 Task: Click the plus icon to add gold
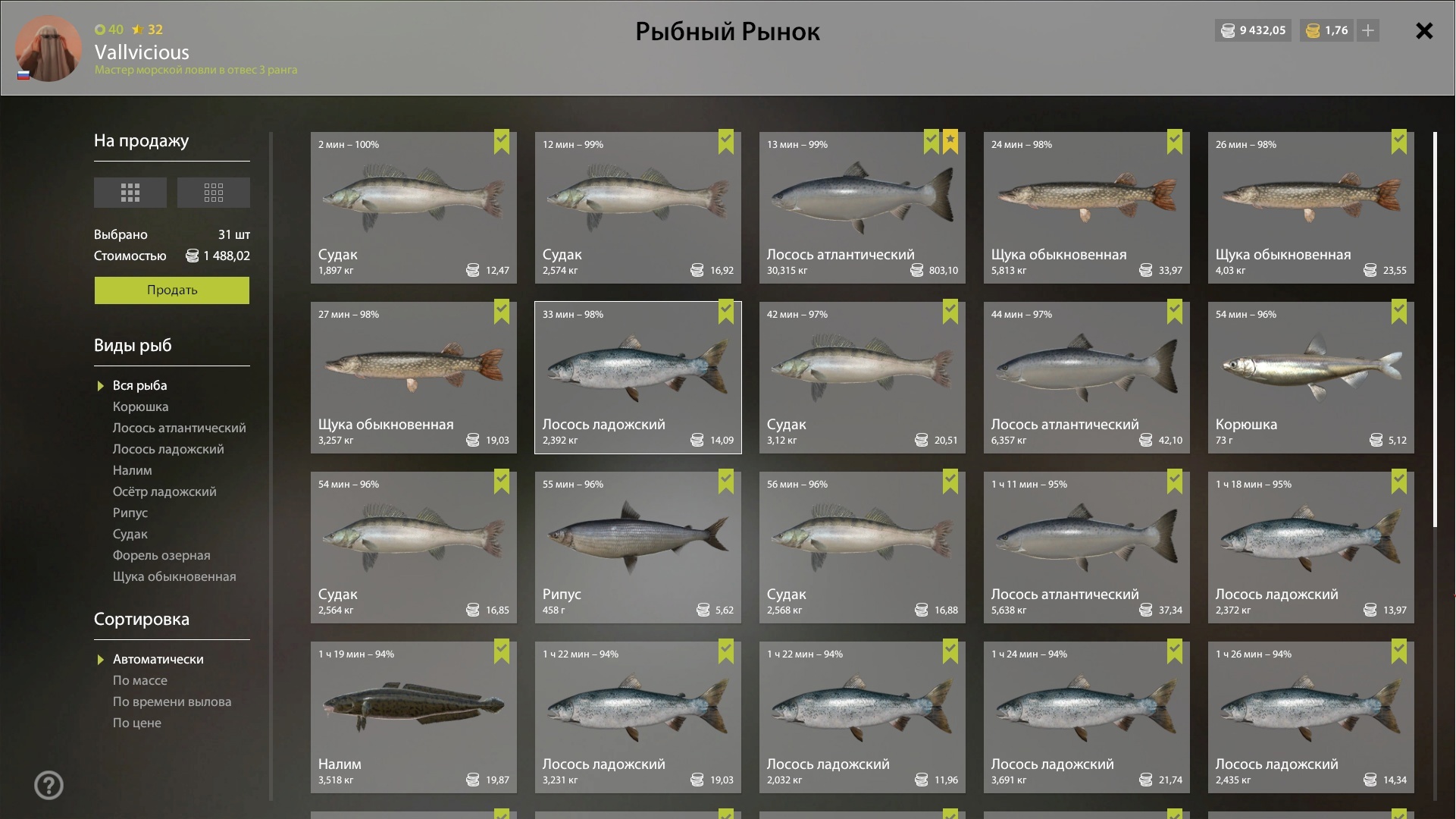click(1368, 30)
